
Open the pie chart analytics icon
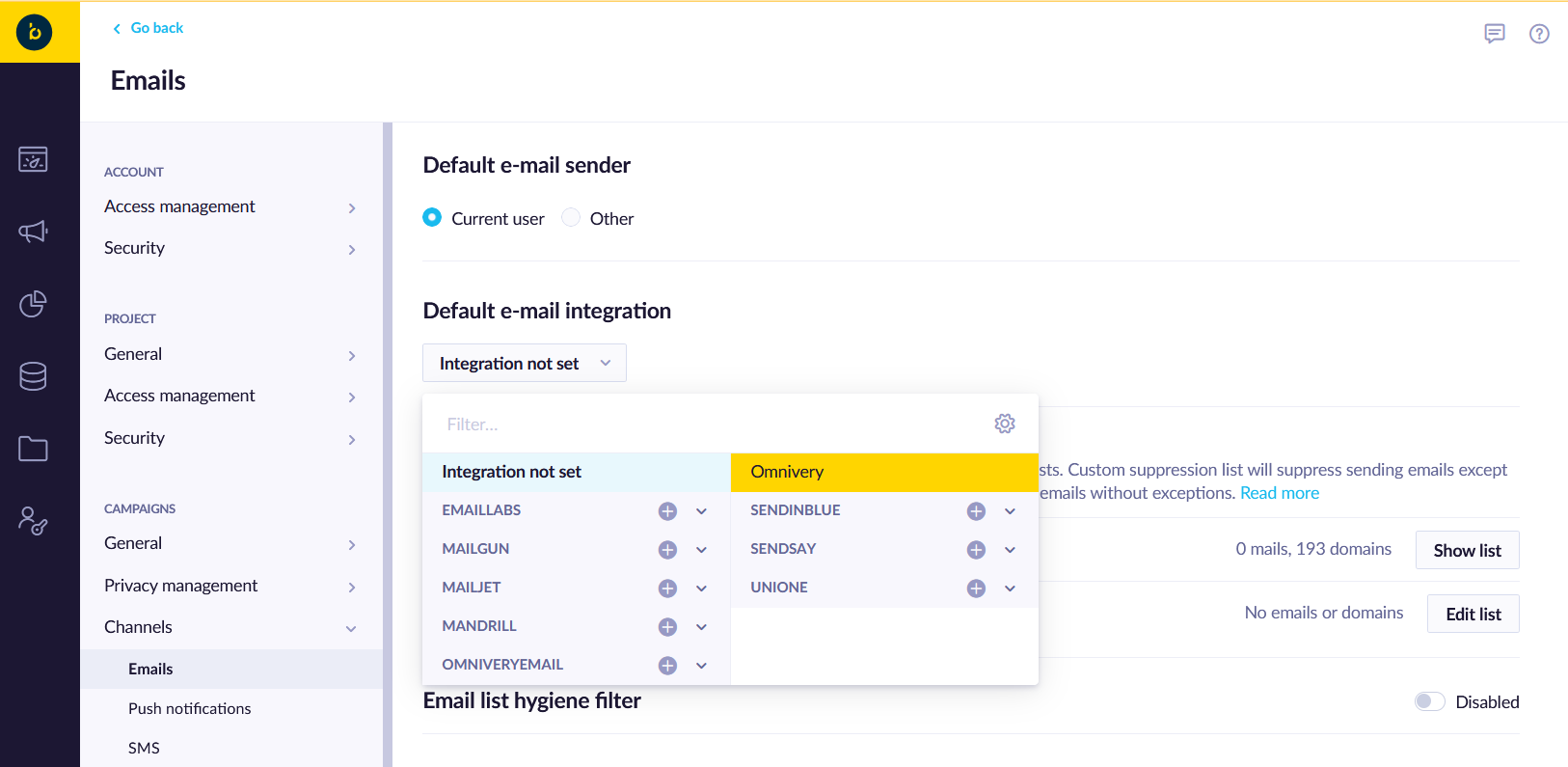coord(33,304)
